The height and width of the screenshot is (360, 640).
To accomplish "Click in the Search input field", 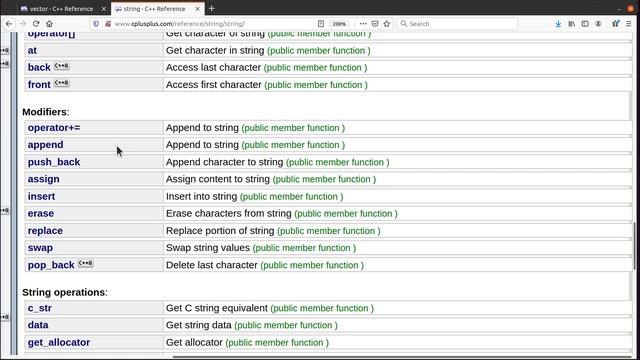I will 457,24.
